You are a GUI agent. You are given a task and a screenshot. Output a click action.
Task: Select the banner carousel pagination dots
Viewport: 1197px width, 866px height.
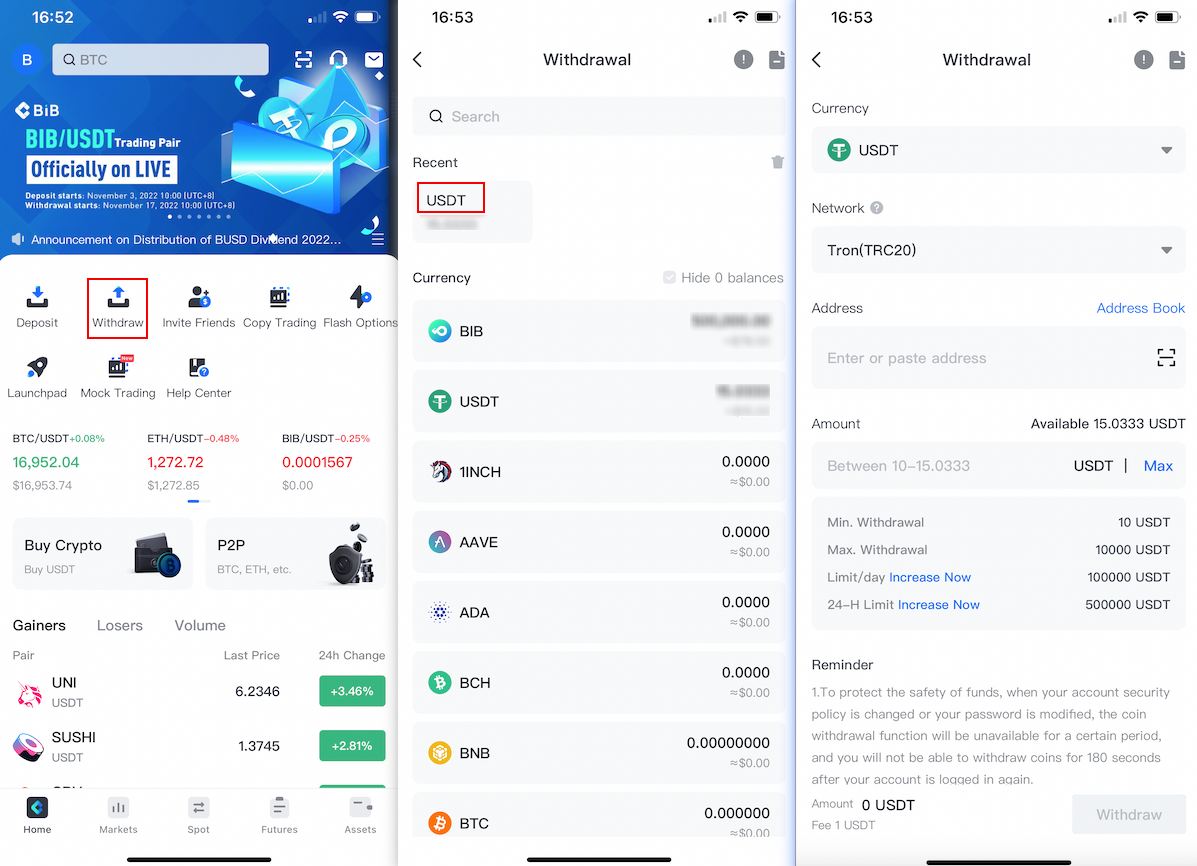[x=198, y=217]
